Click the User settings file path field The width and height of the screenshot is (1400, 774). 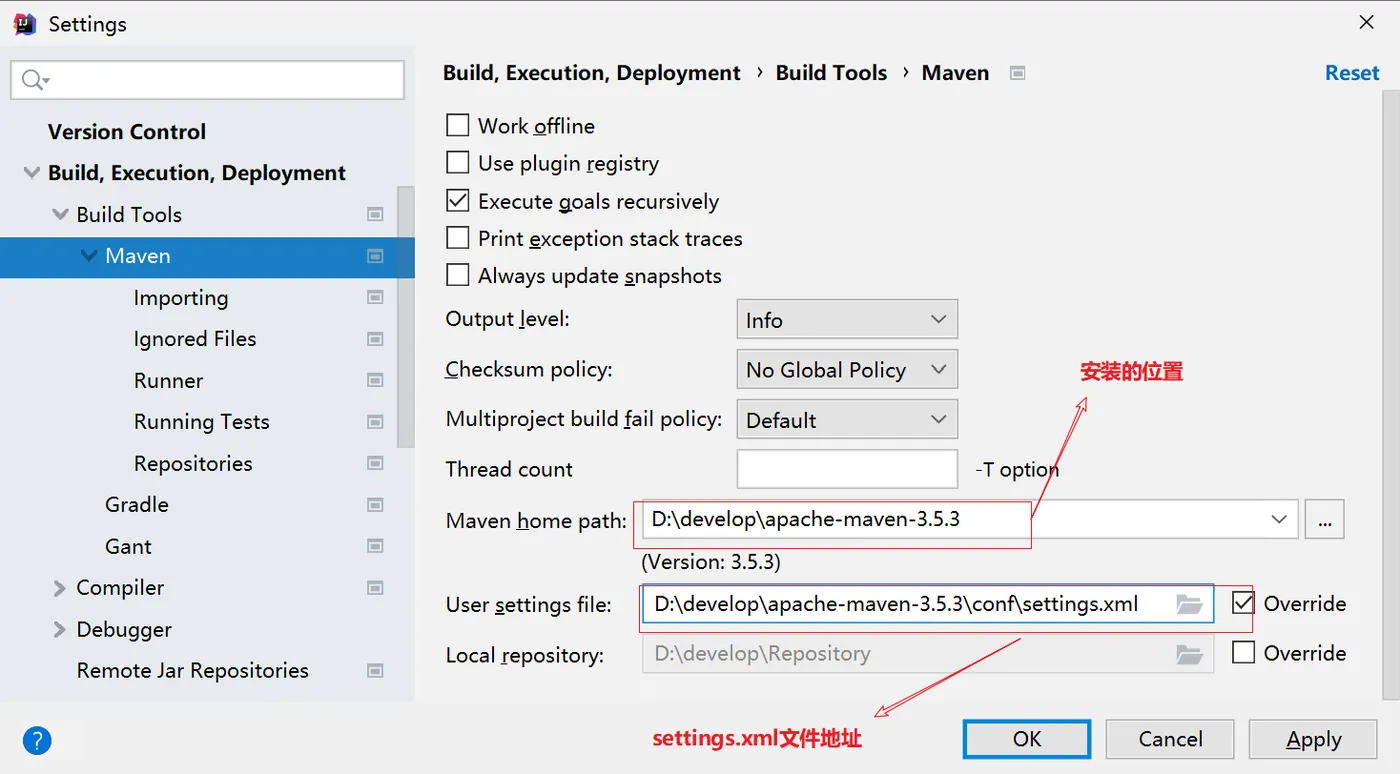tap(927, 604)
